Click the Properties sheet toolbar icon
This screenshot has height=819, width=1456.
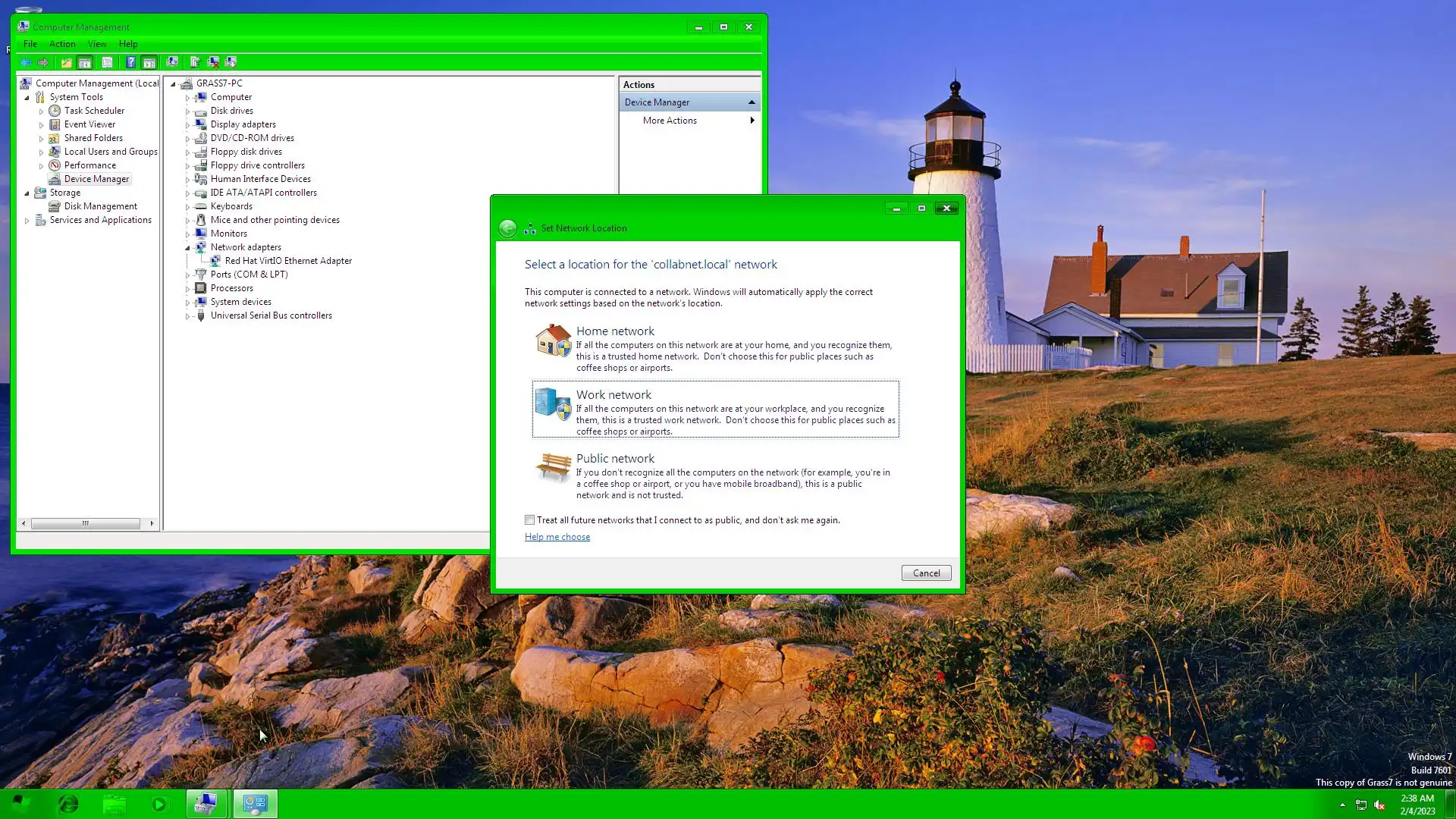107,62
